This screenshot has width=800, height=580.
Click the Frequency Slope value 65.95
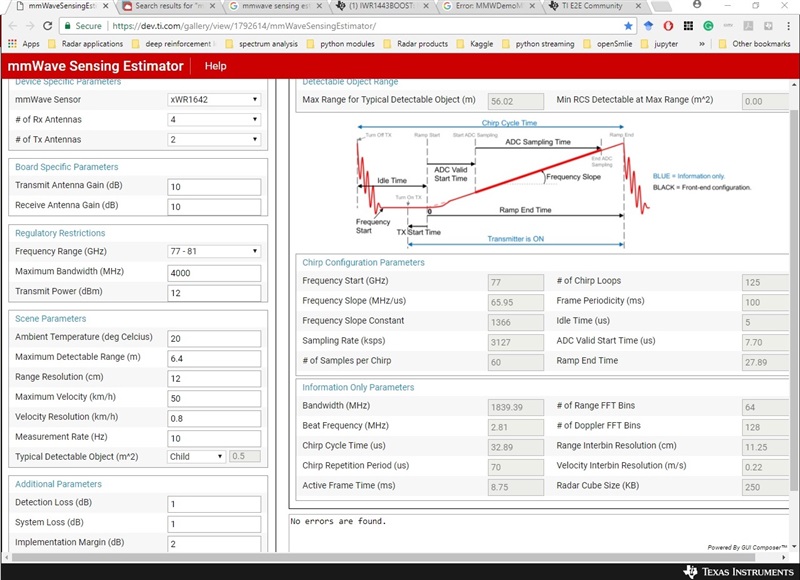(x=516, y=302)
